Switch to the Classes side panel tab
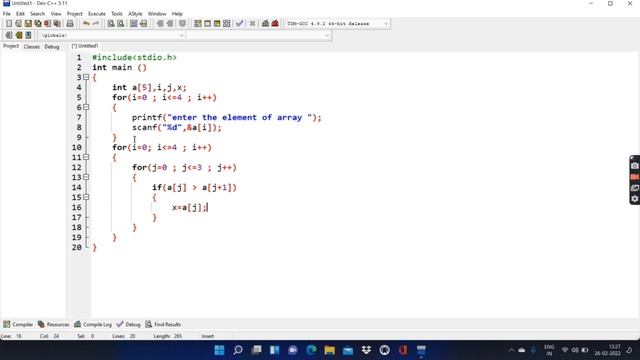Screen dimensions: 640x360 coord(31,47)
